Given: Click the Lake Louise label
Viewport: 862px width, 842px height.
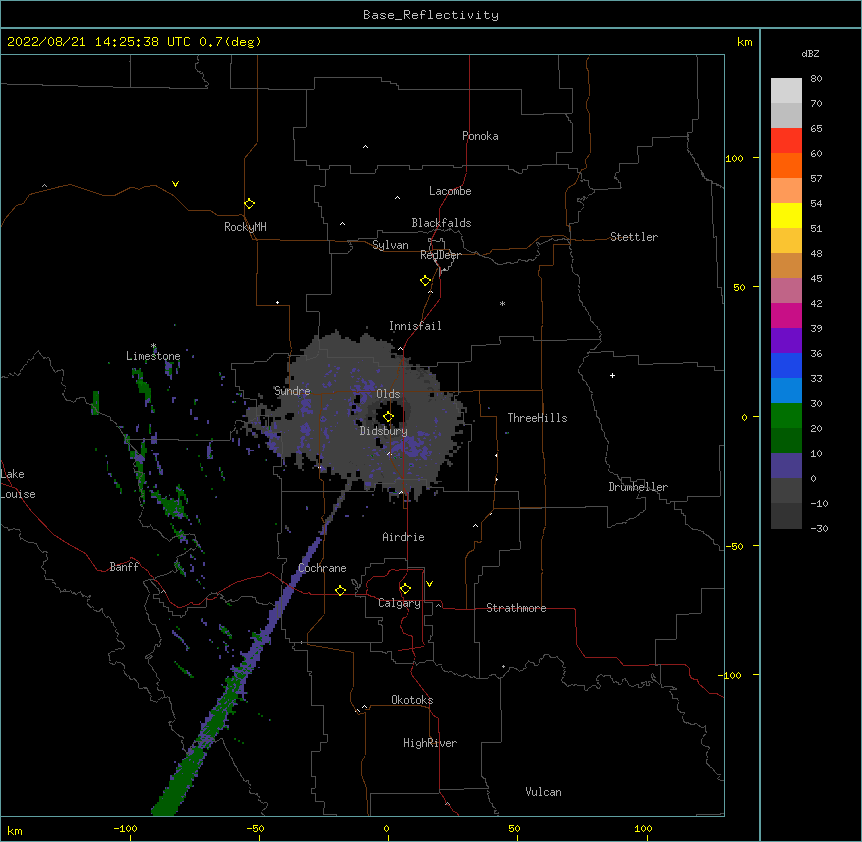Looking at the screenshot, I should point(18,484).
